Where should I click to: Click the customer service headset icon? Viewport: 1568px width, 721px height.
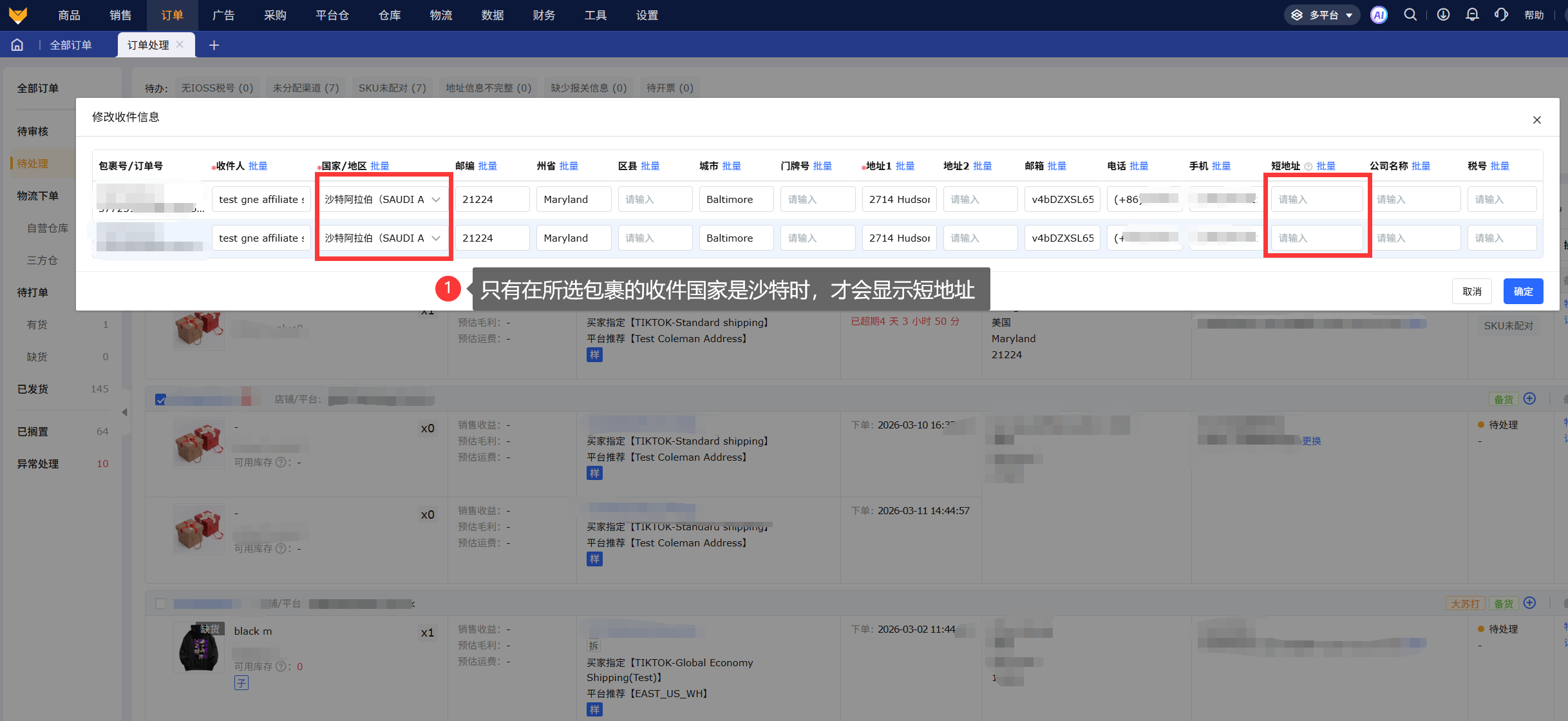pyautogui.click(x=1501, y=15)
